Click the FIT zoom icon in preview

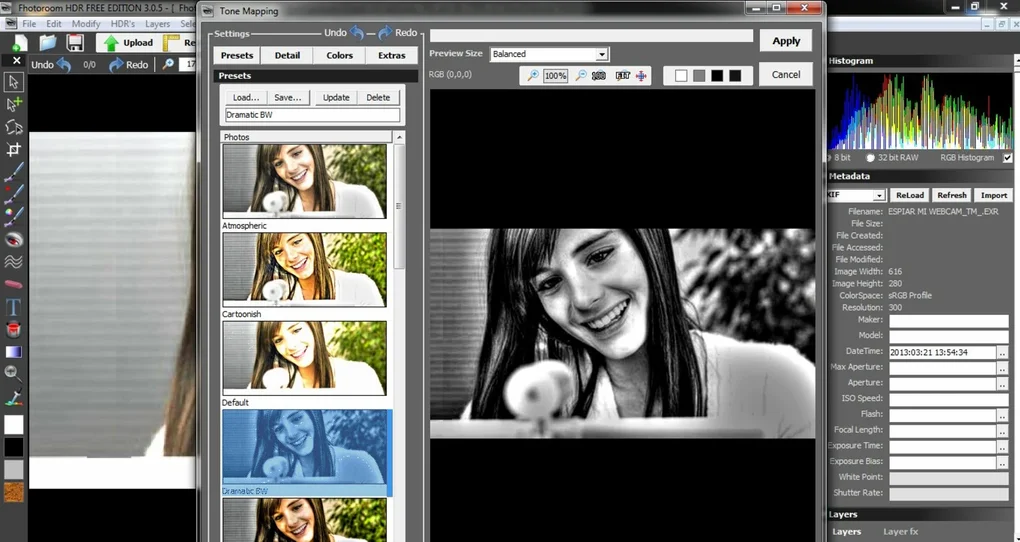coord(623,76)
